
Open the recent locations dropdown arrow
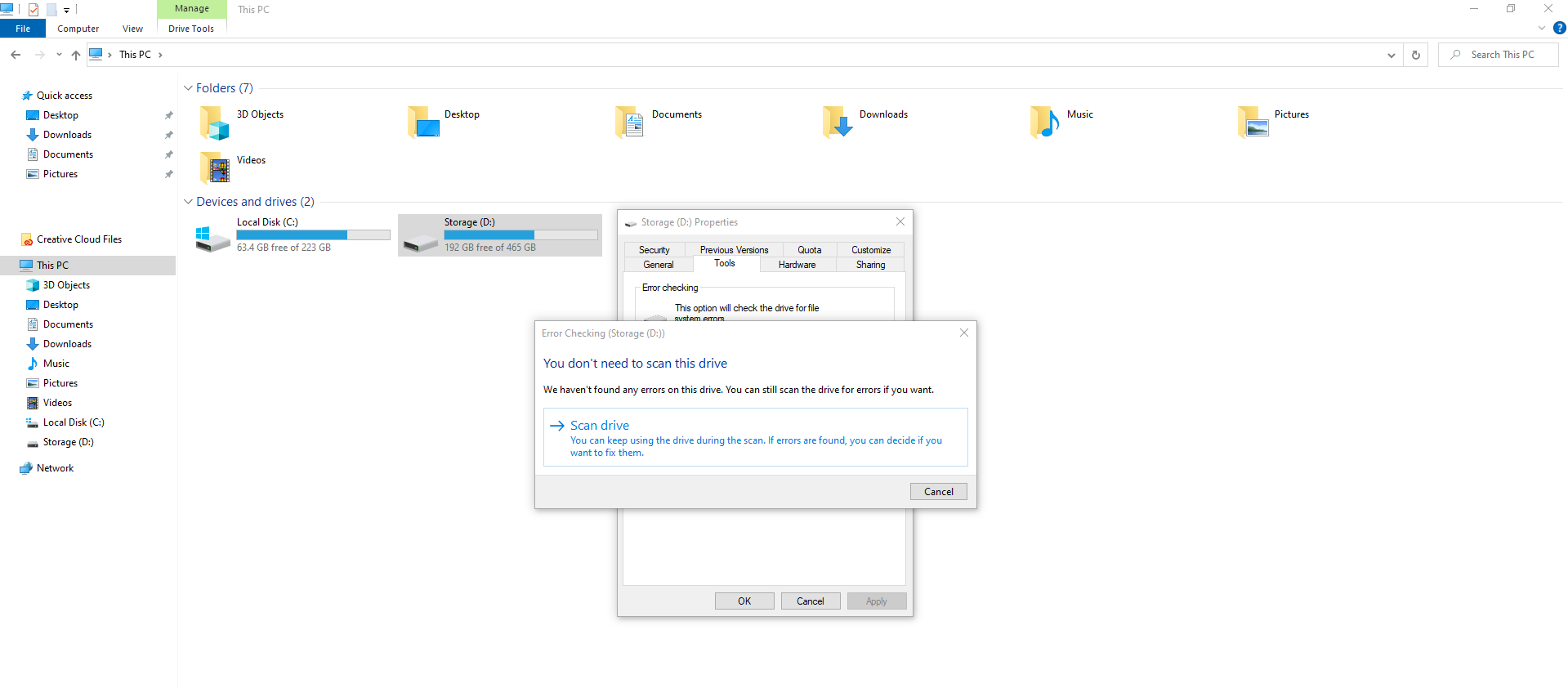point(59,55)
